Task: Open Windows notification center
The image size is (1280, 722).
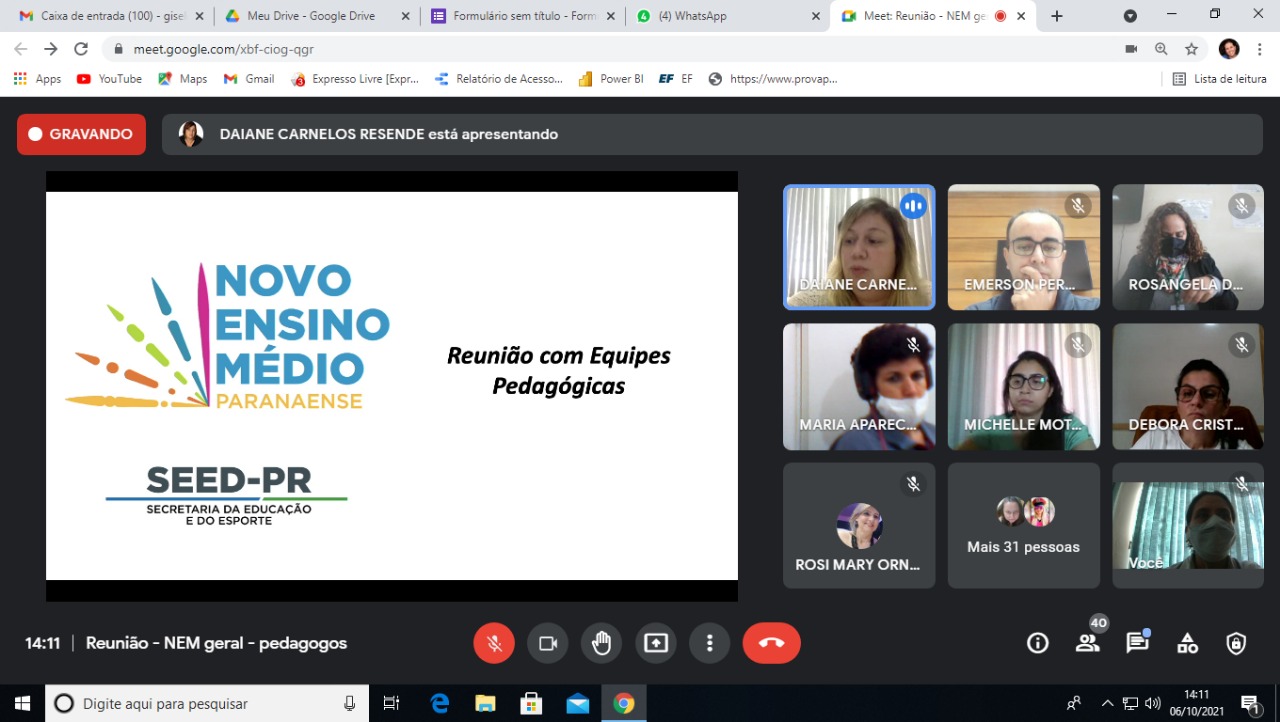Action: [1250, 703]
